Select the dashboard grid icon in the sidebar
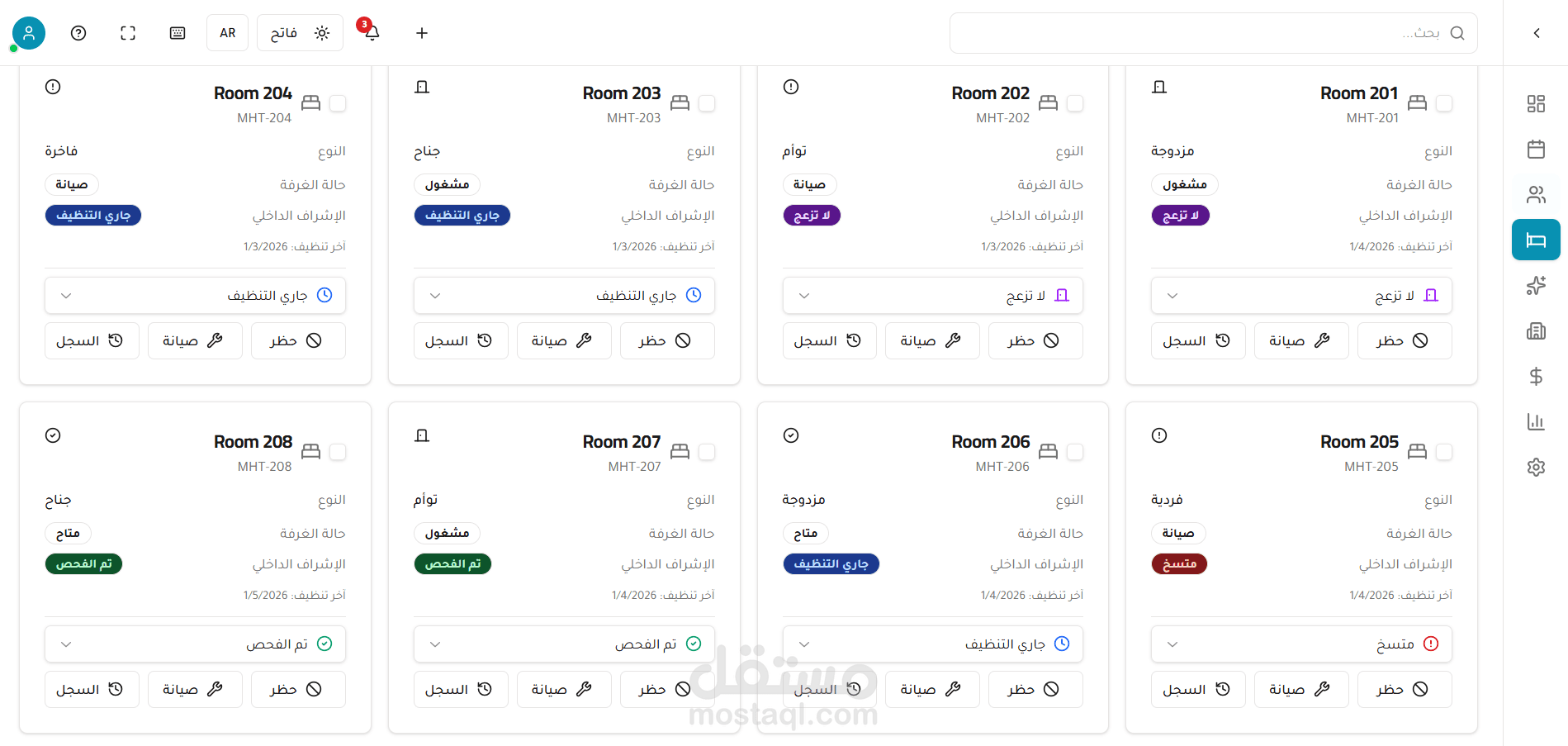 (1536, 104)
